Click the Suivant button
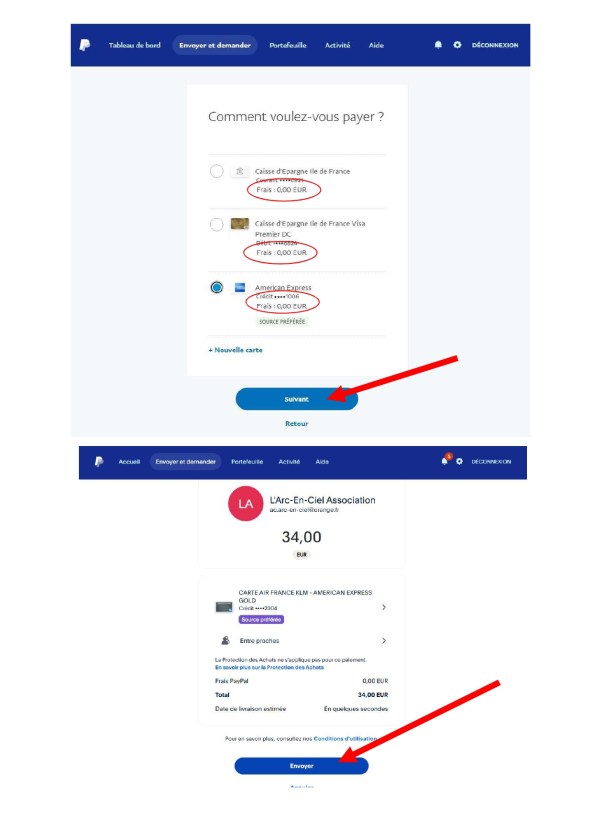The width and height of the screenshot is (593, 839). tap(296, 399)
